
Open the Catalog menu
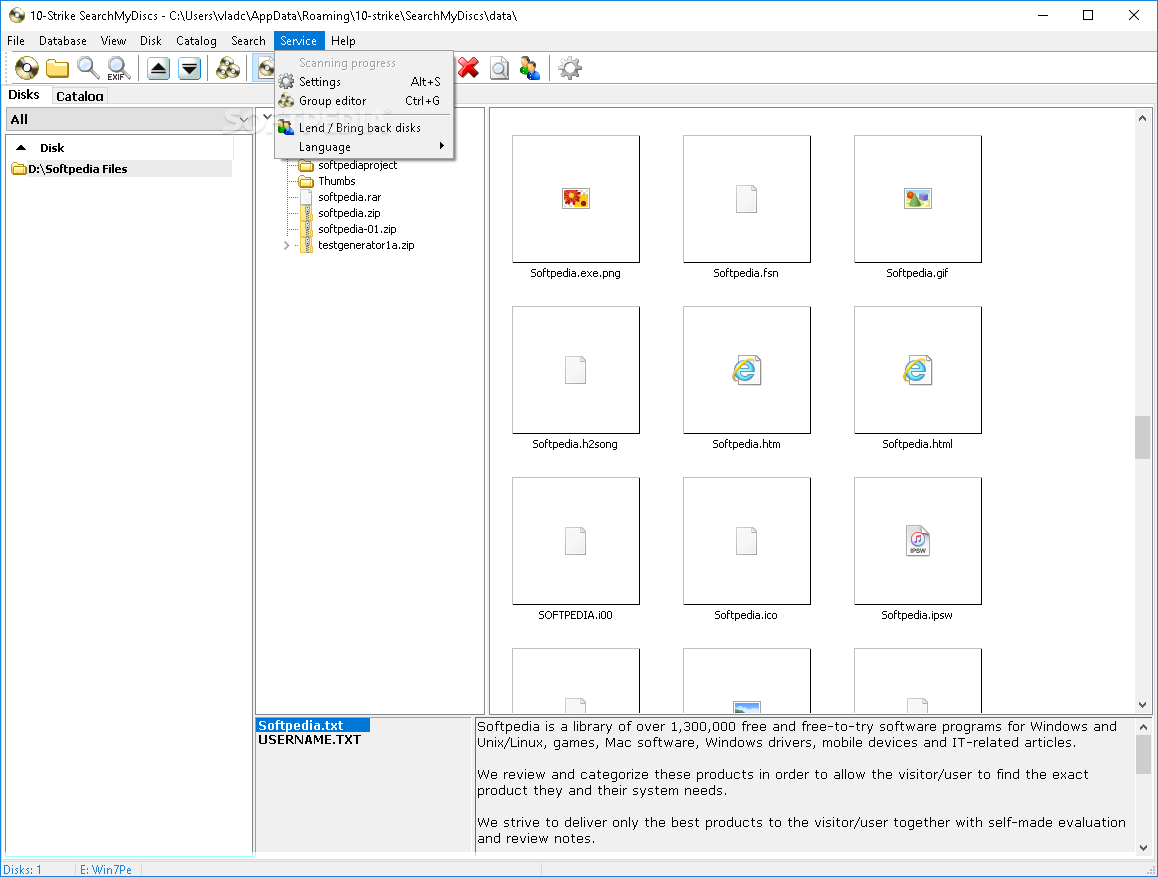[196, 41]
